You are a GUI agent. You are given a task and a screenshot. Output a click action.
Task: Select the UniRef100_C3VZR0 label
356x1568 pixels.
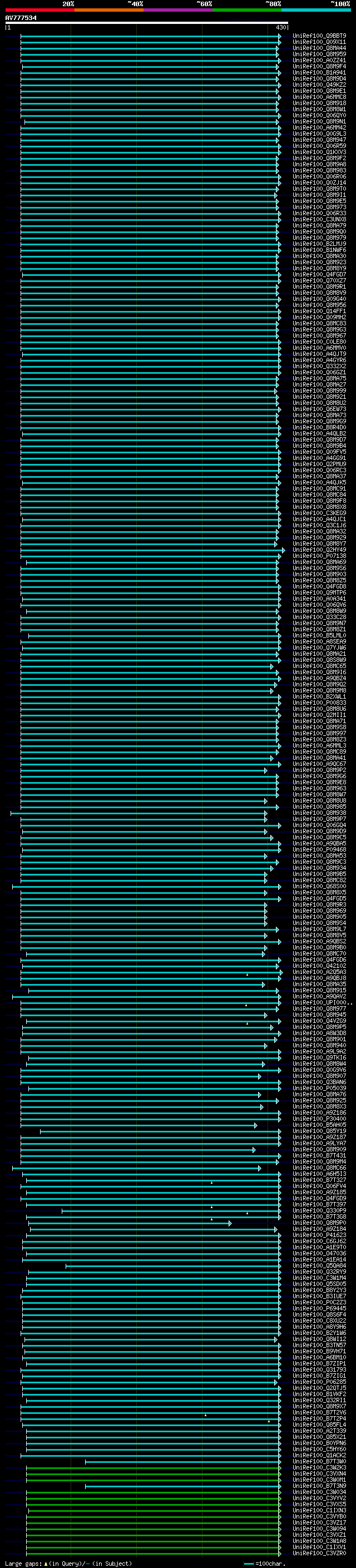click(319, 1554)
